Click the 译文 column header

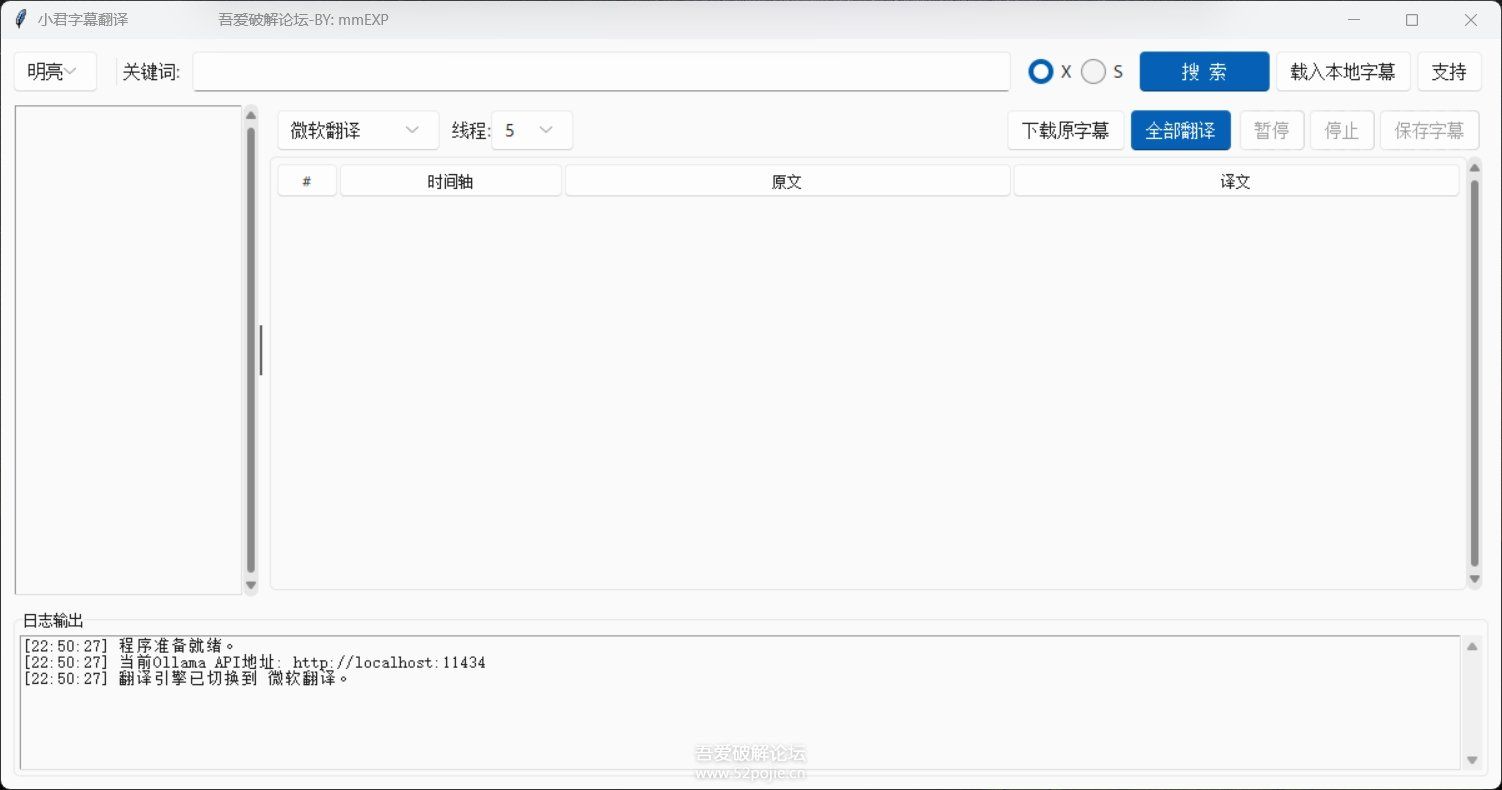[x=1236, y=181]
